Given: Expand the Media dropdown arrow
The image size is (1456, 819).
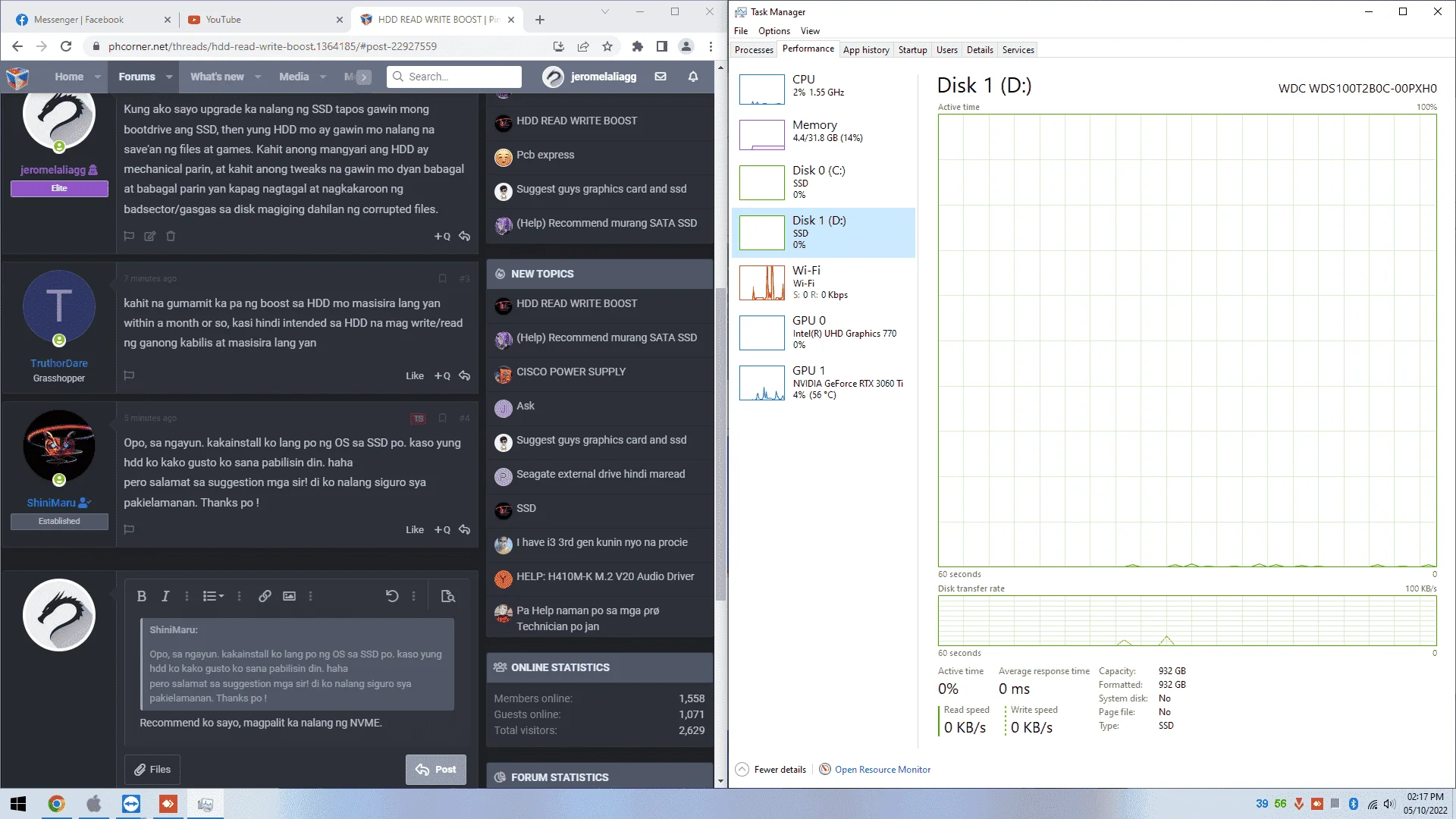Looking at the screenshot, I should pyautogui.click(x=323, y=77).
